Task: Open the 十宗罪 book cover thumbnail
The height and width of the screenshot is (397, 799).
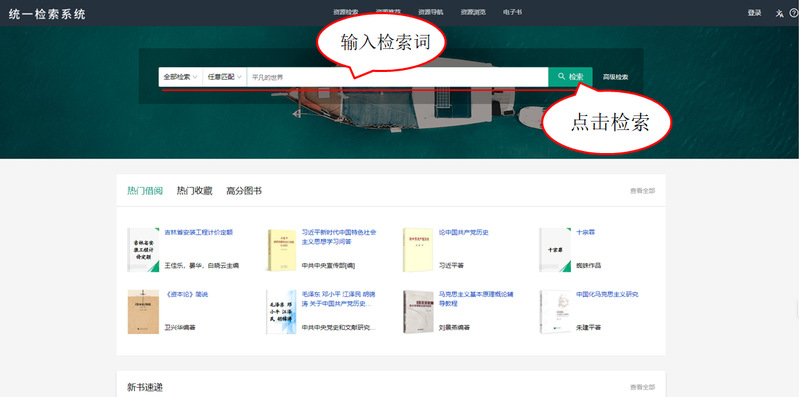Action: [x=555, y=250]
